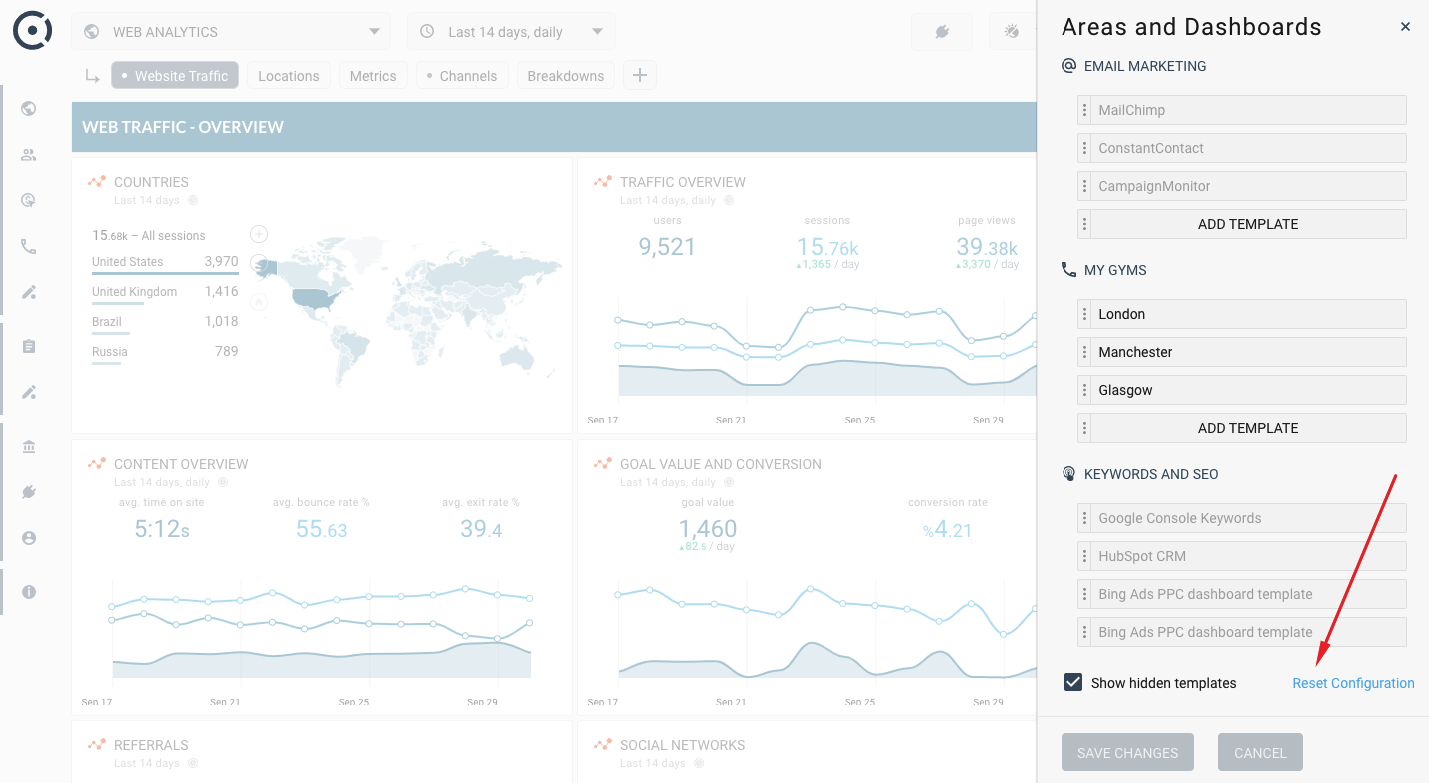Click the United States country row

coord(165,262)
